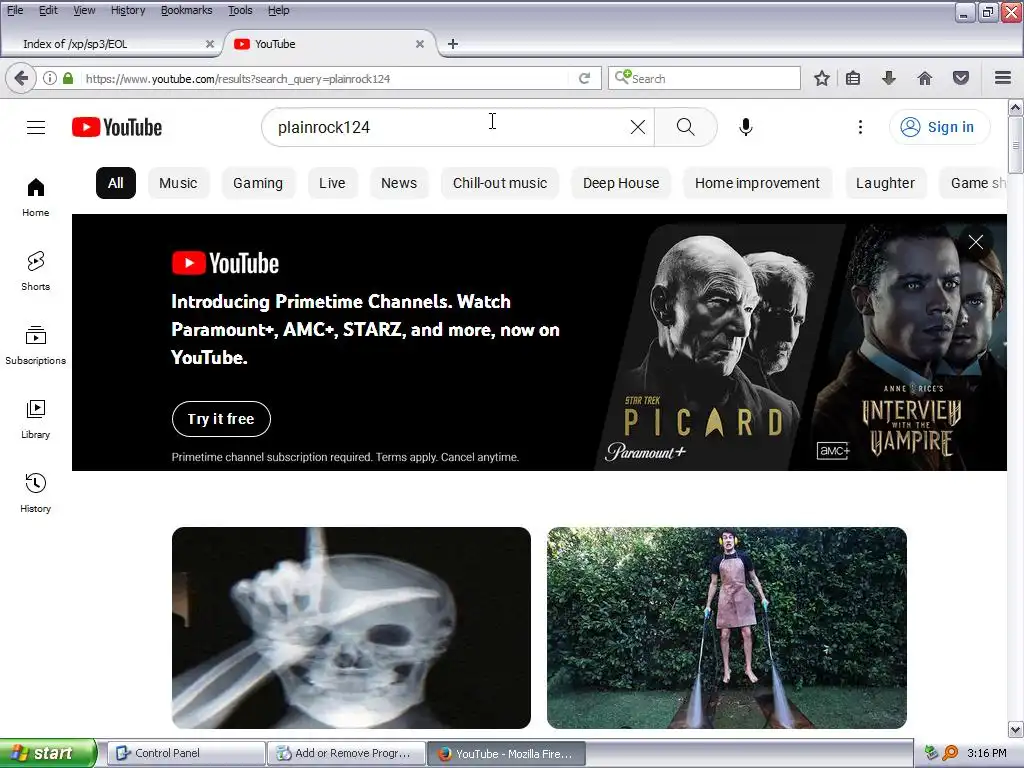Select the Music filter chip
Screen dimensions: 1024x768
click(x=178, y=184)
